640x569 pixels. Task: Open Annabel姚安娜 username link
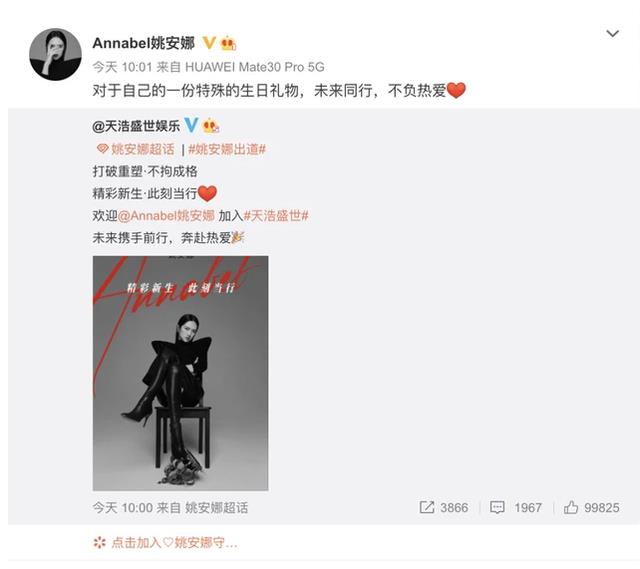144,43
